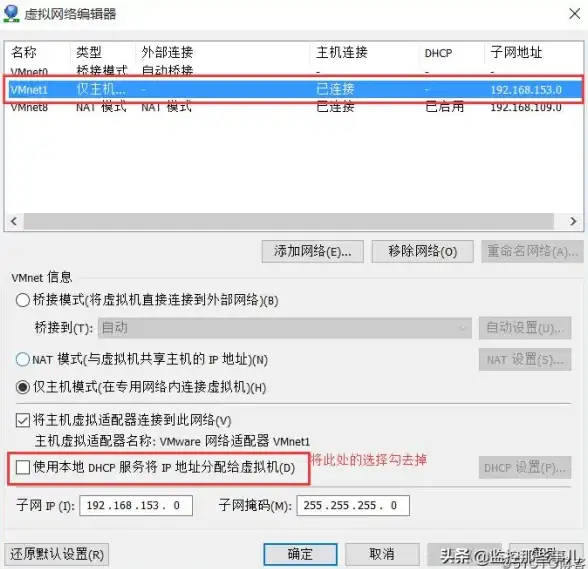Click subnet address 192.168.109.0 cell
The width and height of the screenshot is (588, 569).
point(526,107)
